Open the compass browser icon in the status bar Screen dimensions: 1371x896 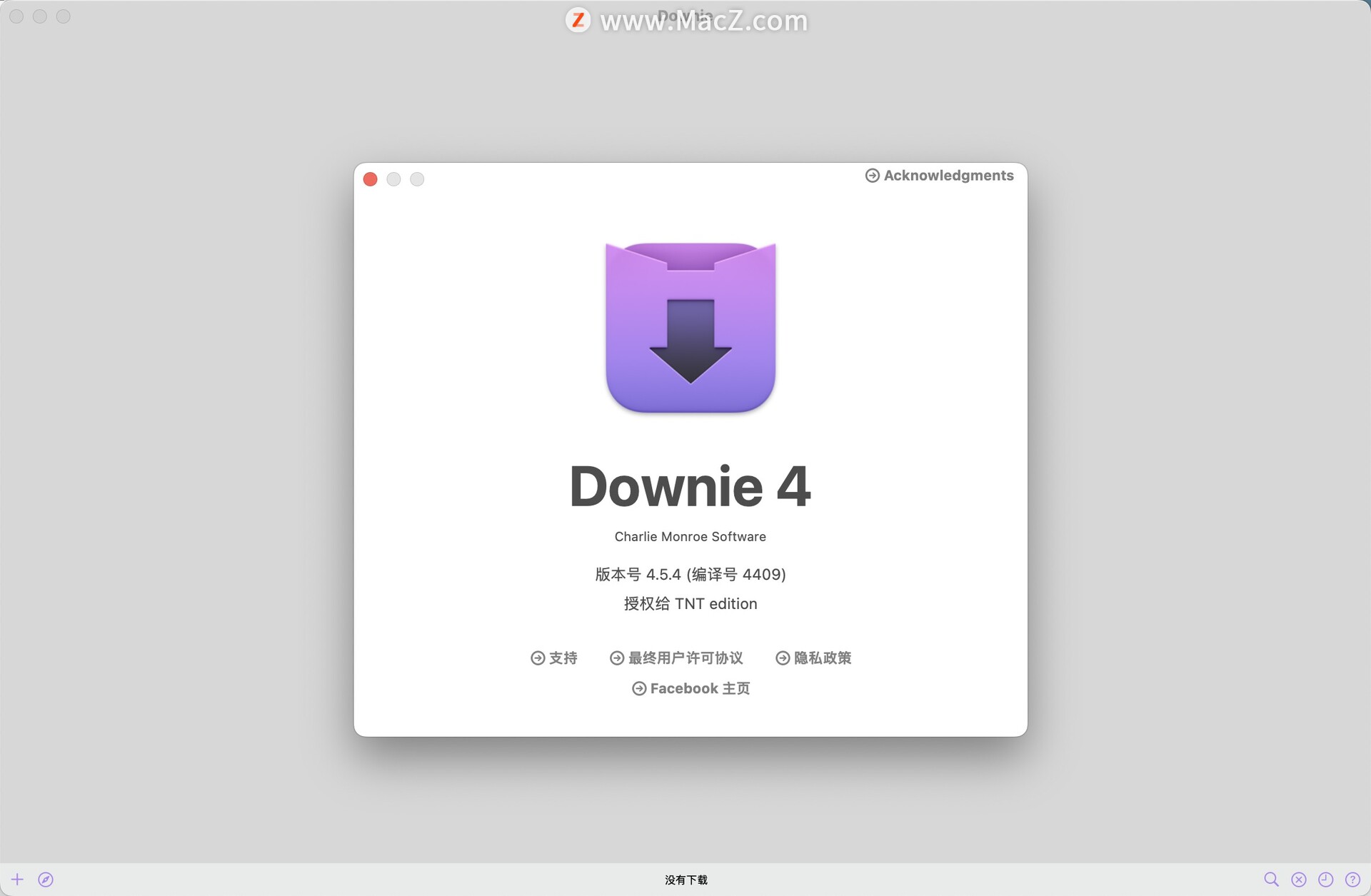point(46,880)
